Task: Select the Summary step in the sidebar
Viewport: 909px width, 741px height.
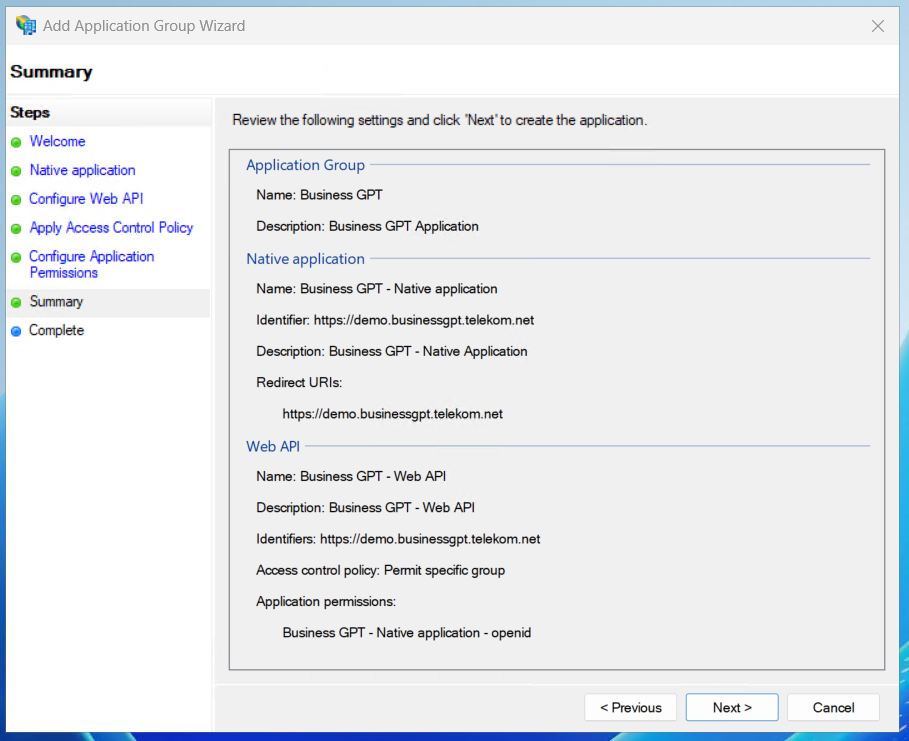Action: click(x=56, y=302)
